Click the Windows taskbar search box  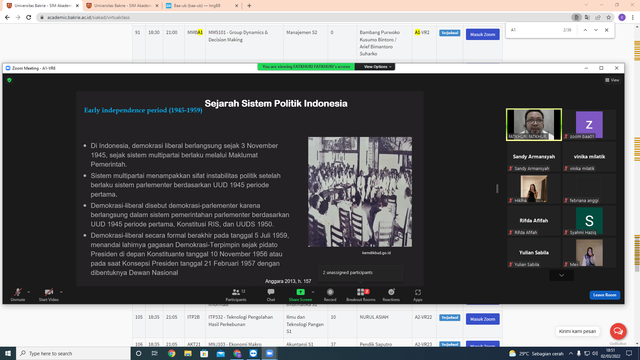pyautogui.click(x=73, y=353)
